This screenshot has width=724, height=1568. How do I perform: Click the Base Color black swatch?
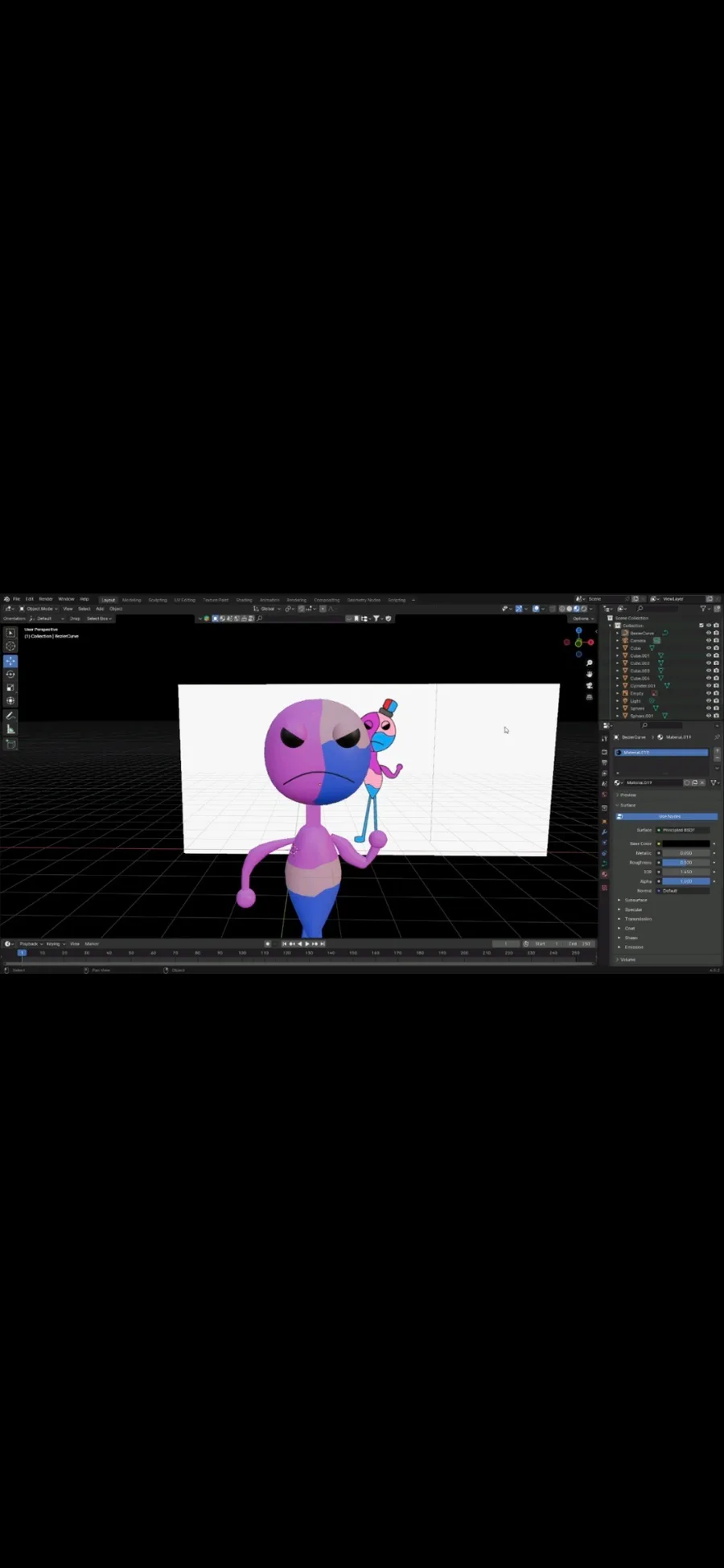(686, 844)
